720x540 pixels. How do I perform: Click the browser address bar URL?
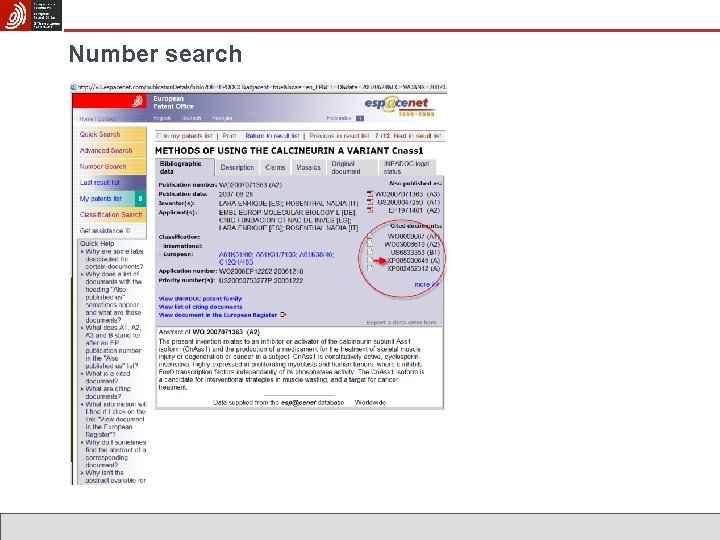(x=262, y=87)
